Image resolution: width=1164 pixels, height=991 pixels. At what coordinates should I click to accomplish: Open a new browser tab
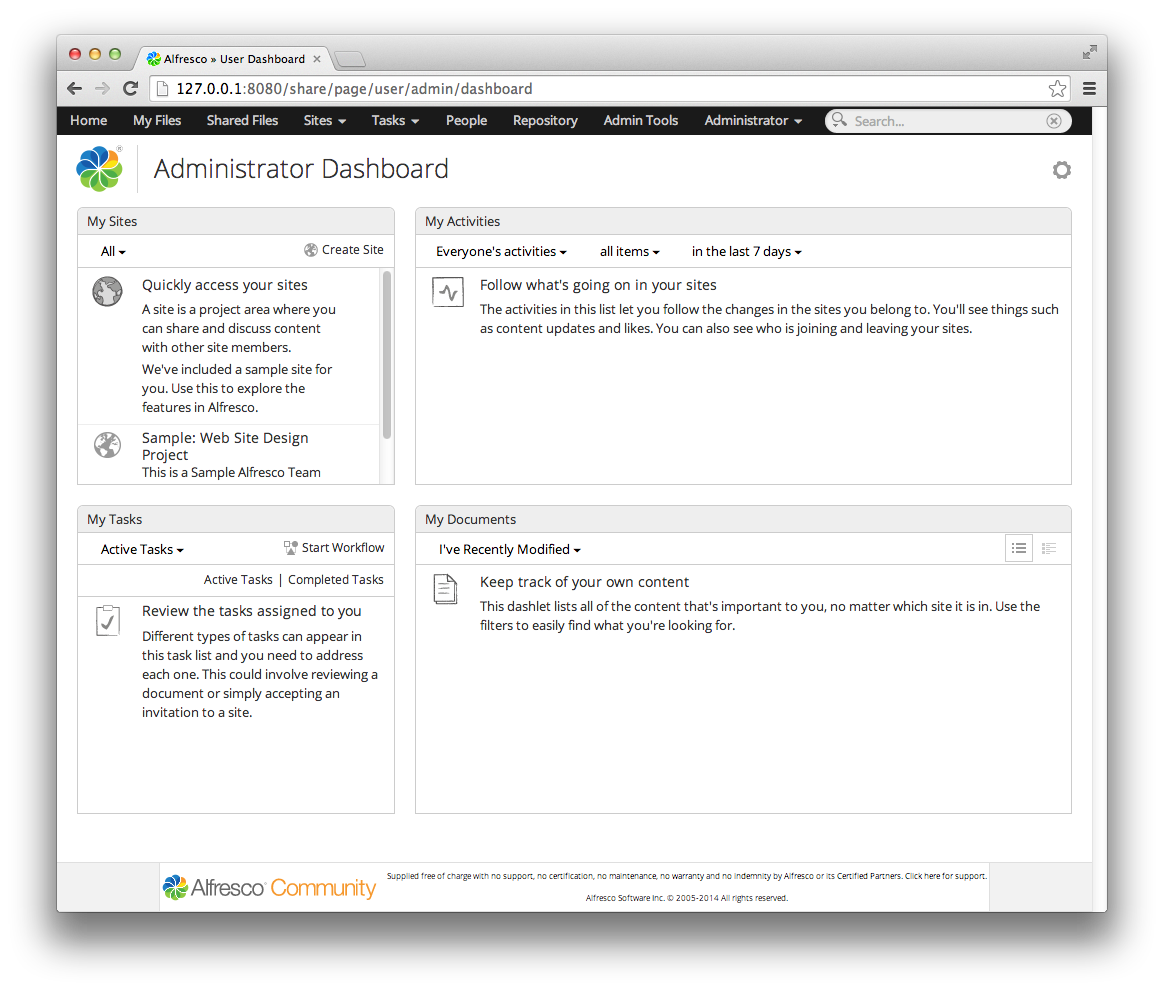click(350, 59)
